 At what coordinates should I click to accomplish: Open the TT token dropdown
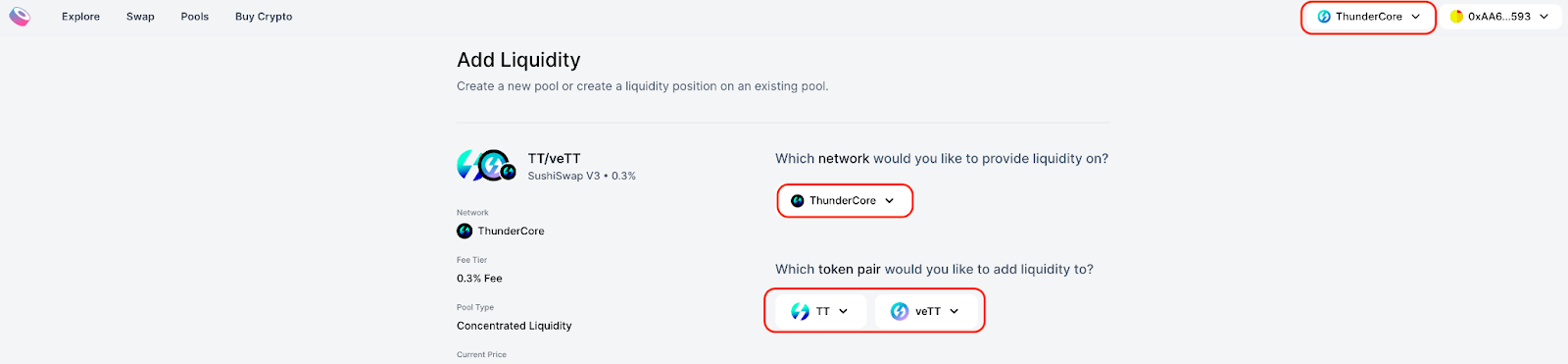tap(819, 311)
